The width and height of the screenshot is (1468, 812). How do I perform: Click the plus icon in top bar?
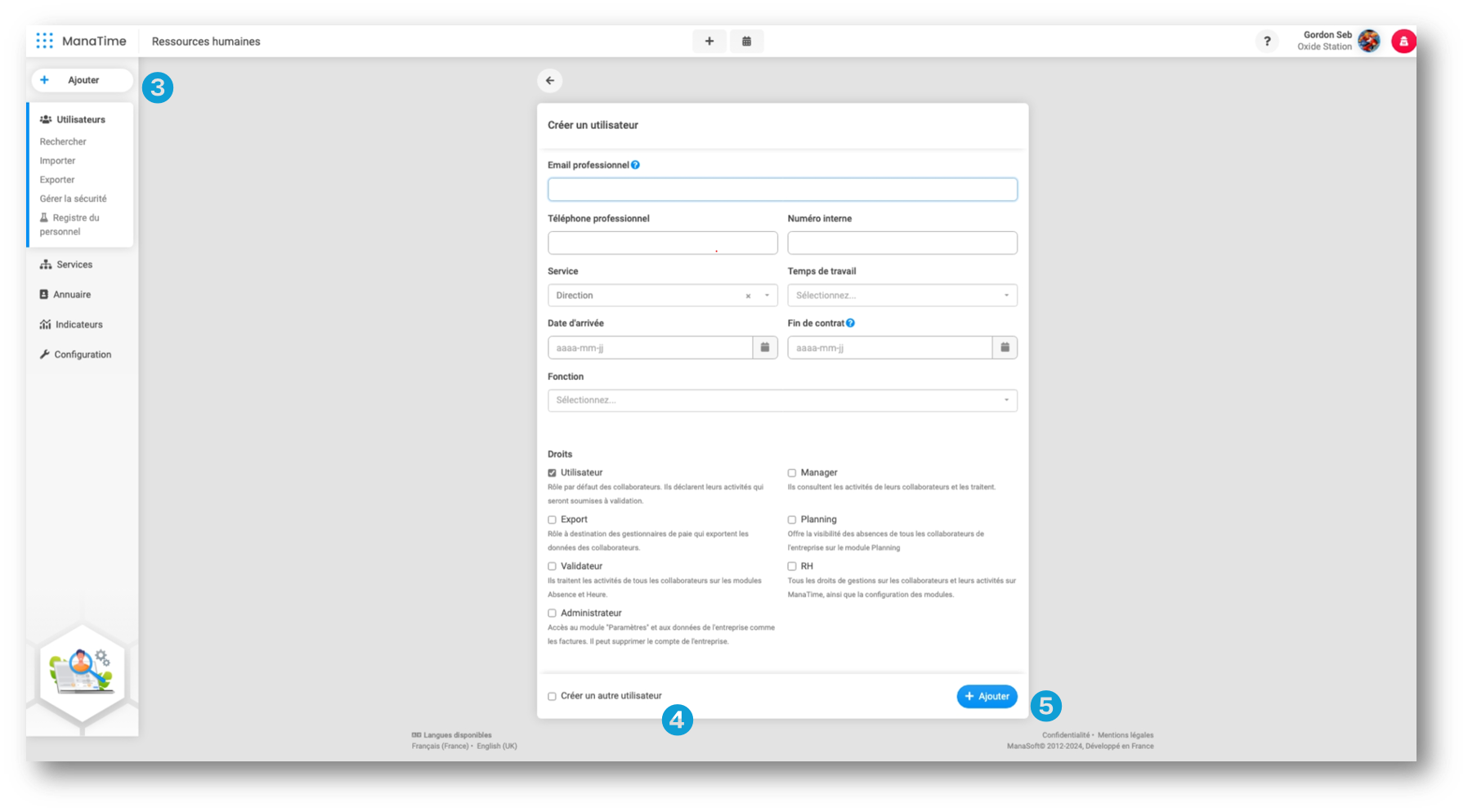(709, 41)
